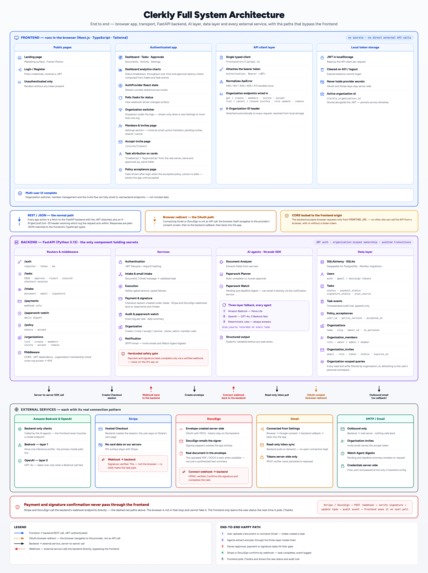Click the Gmail card header
The height and width of the screenshot is (573, 428).
[x=295, y=419]
